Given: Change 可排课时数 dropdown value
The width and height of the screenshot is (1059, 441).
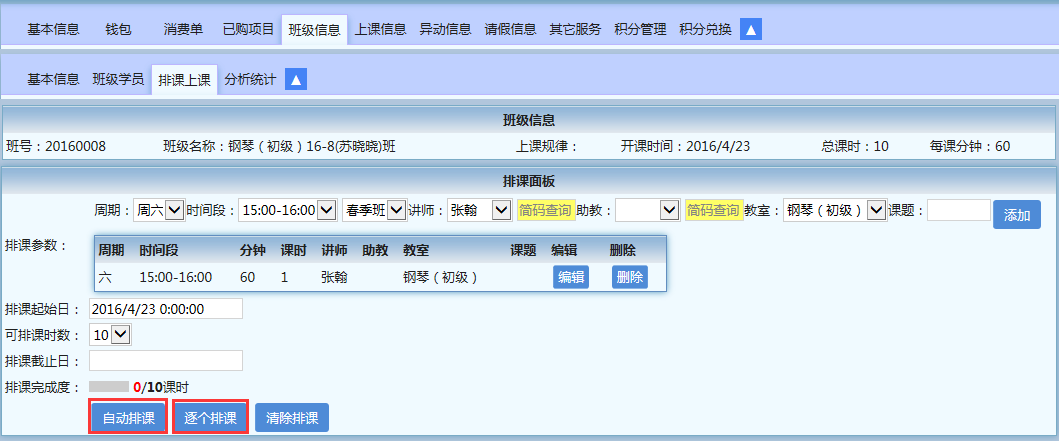Looking at the screenshot, I should click(110, 334).
